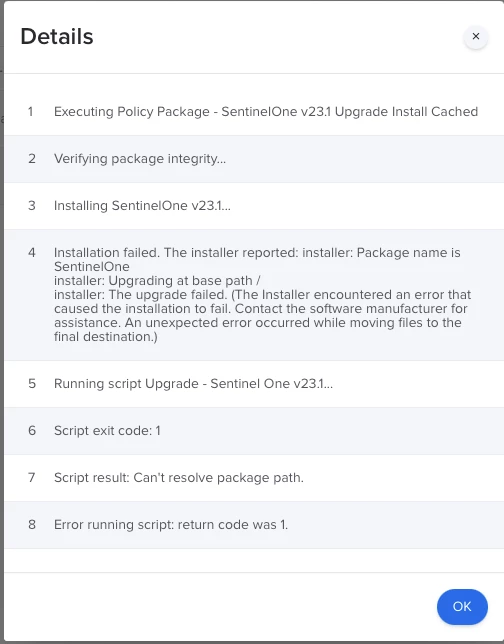Image resolution: width=504 pixels, height=644 pixels.
Task: Click line number 8 in the log
Action: point(32,525)
